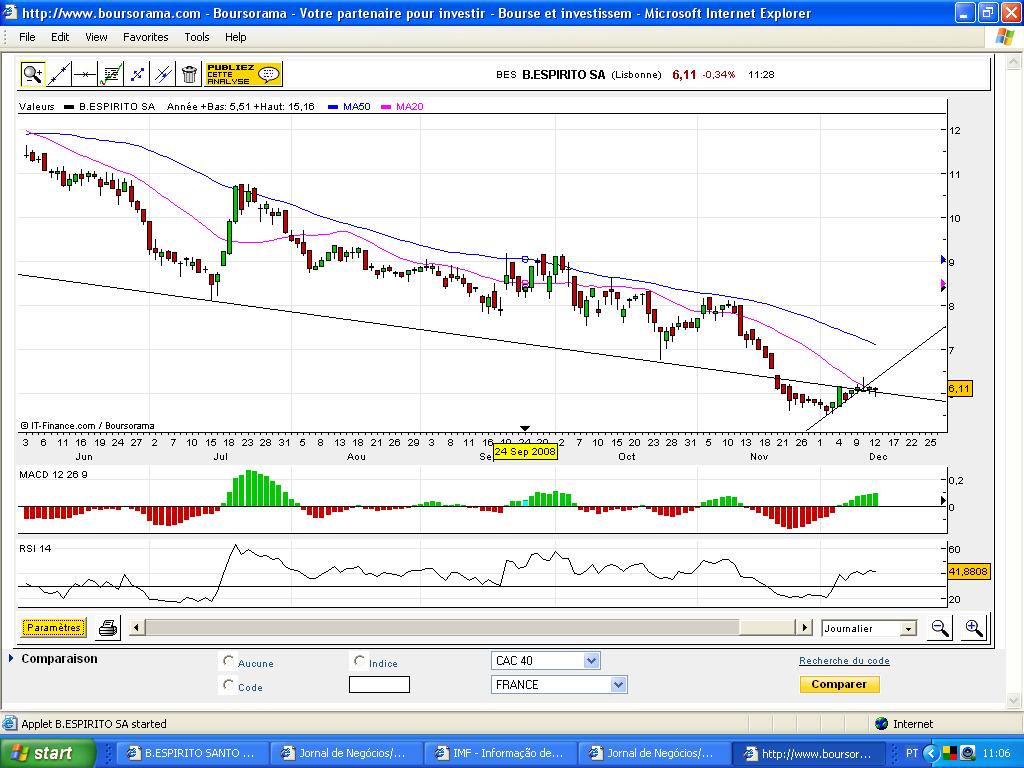Switch to the boursorama taskbar window

tap(810, 753)
